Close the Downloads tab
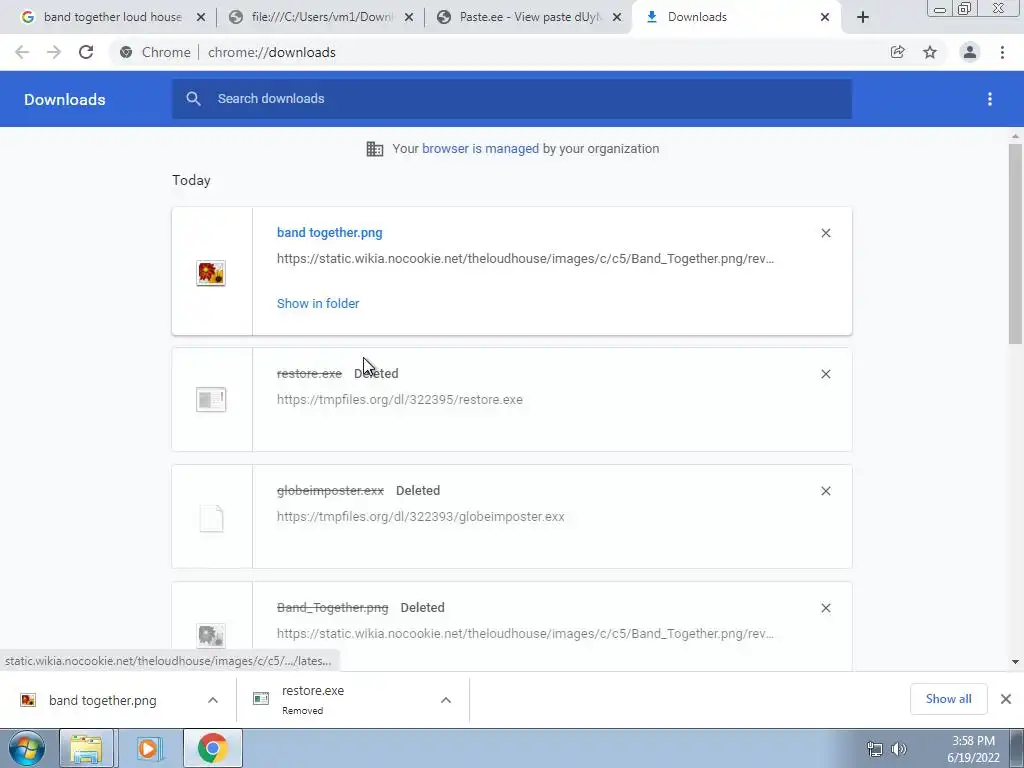Viewport: 1024px width, 768px height. (x=825, y=17)
